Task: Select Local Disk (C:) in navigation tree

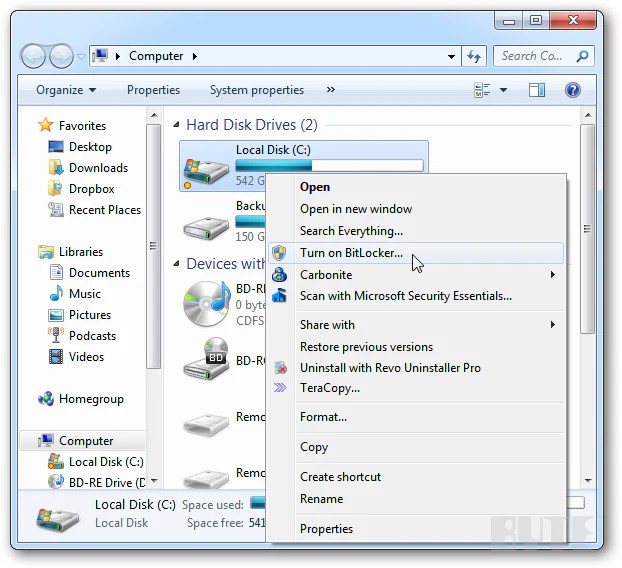Action: (106, 461)
